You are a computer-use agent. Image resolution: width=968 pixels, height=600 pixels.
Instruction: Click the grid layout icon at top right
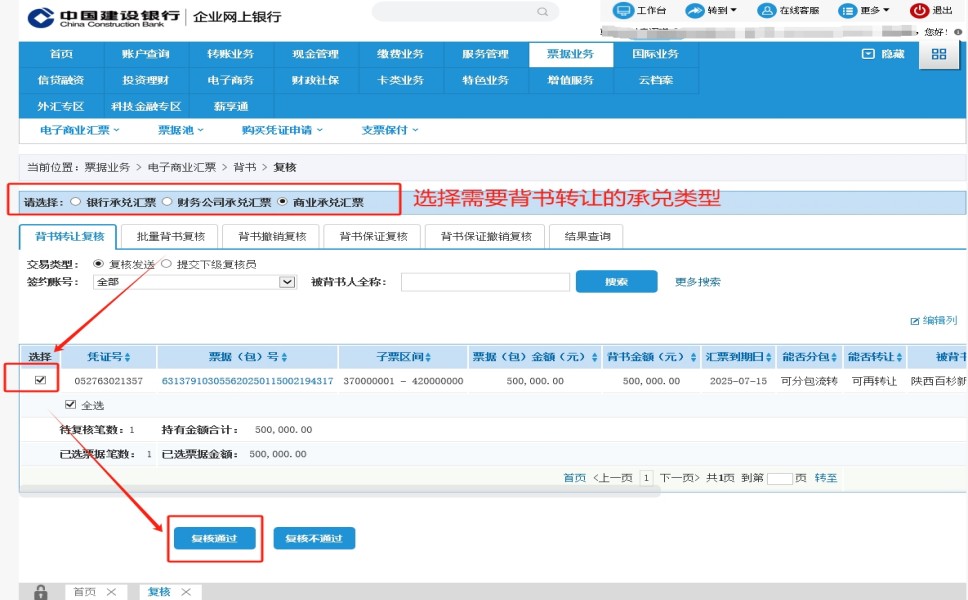938,54
